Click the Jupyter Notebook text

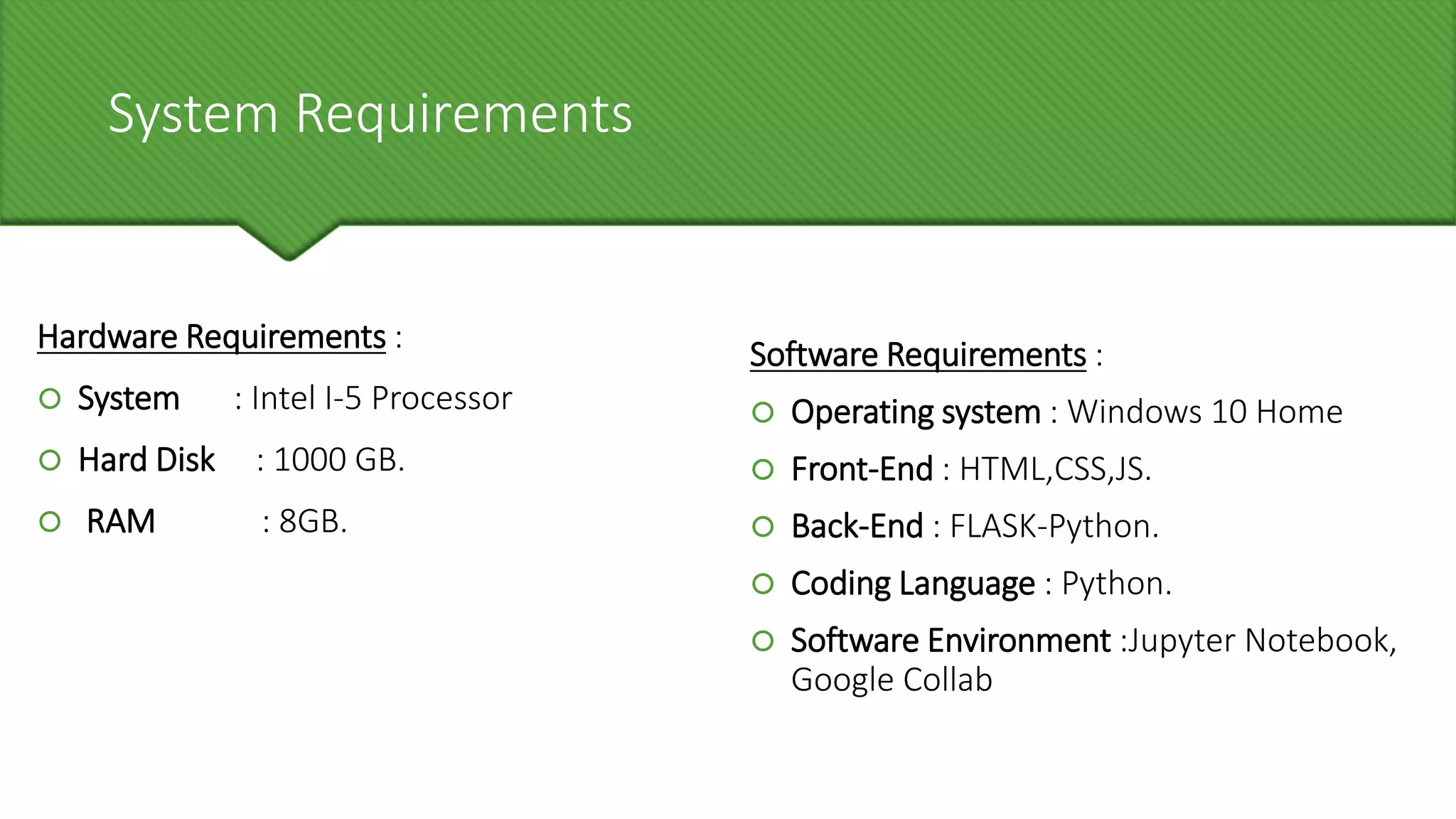(x=1262, y=641)
